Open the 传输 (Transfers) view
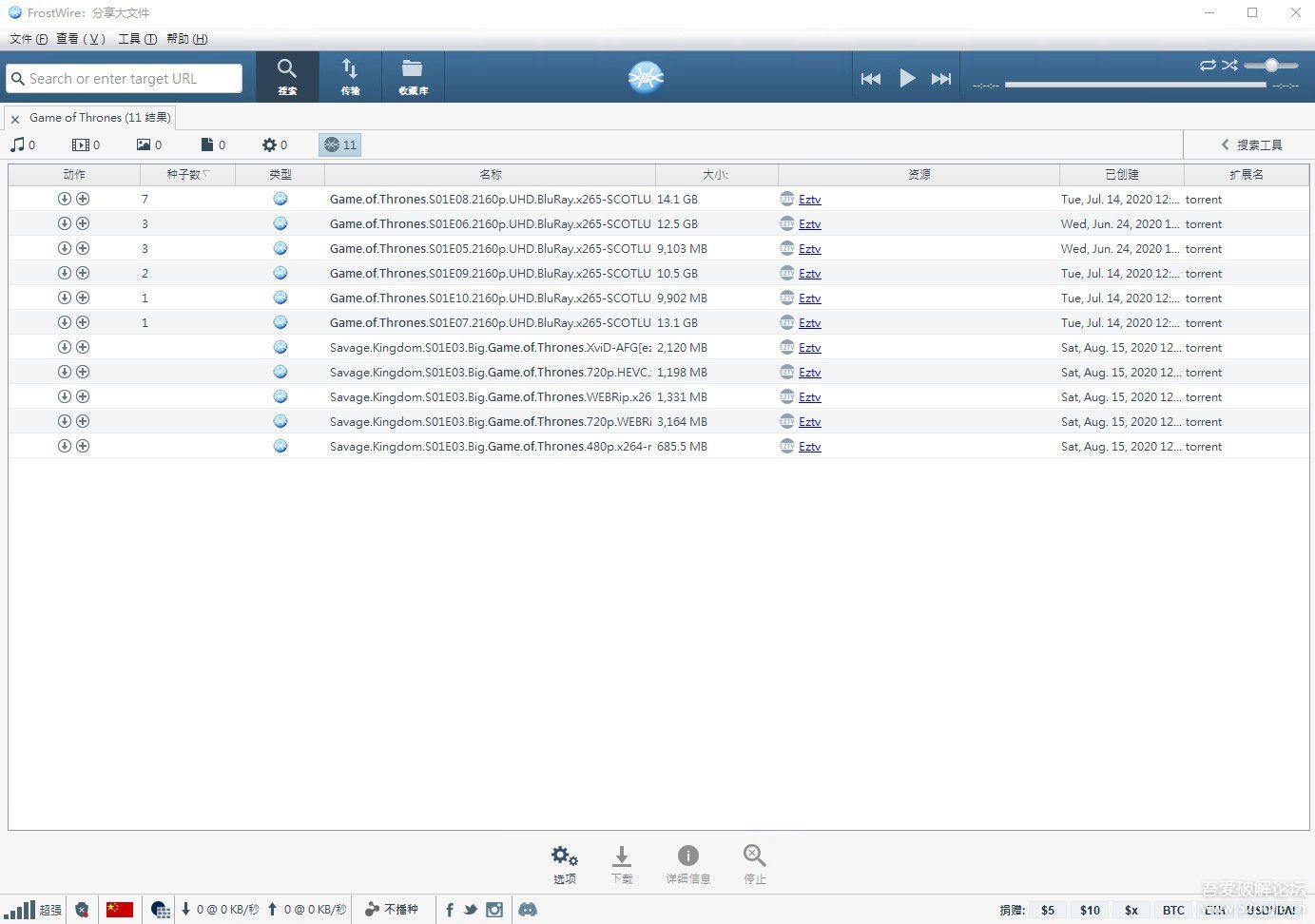Screen dimensions: 1315x924 (350, 77)
